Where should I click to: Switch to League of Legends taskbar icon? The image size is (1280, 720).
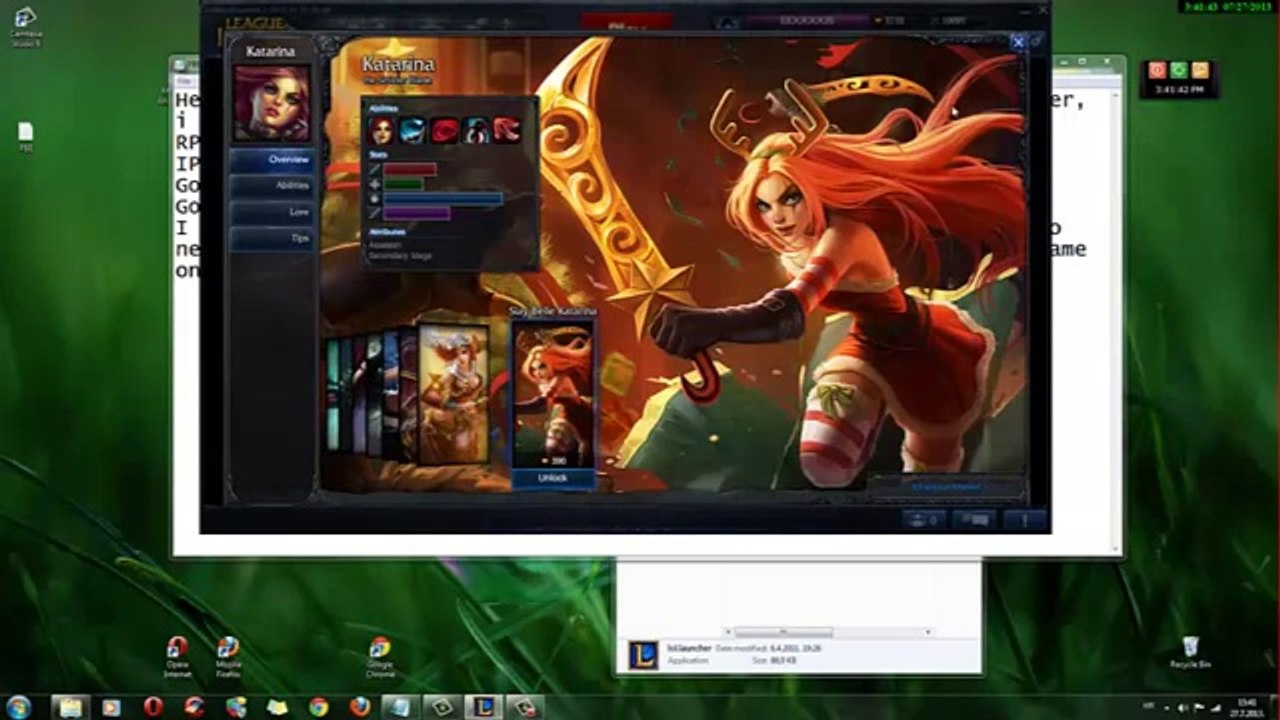[x=482, y=707]
